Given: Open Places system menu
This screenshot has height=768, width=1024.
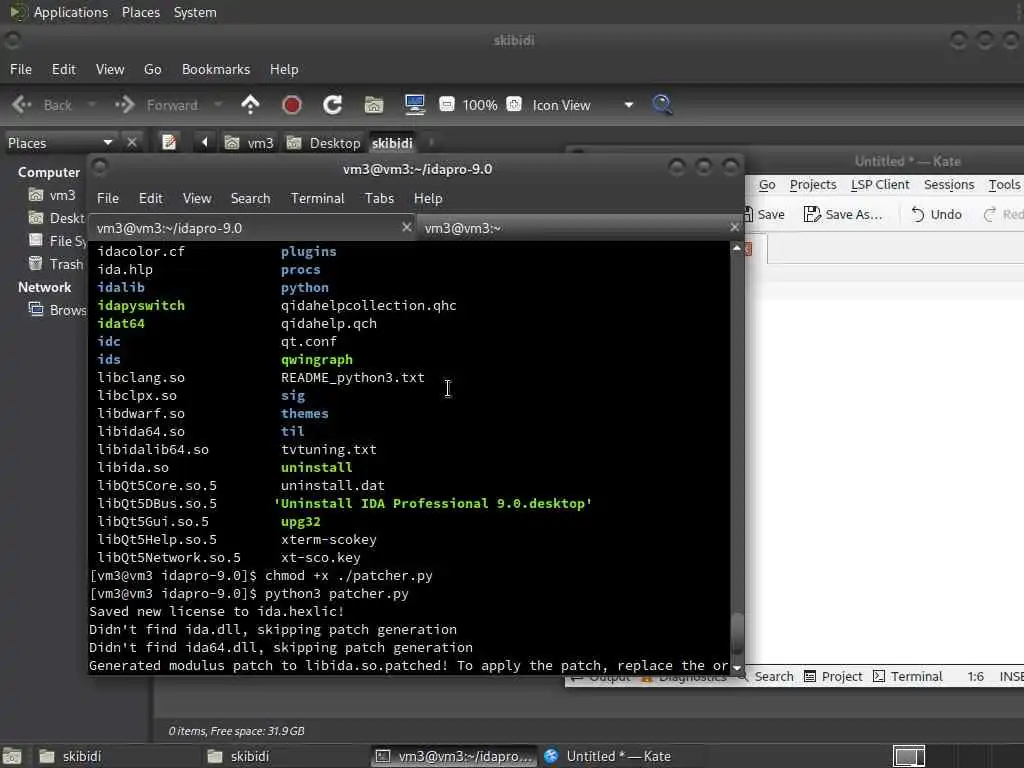Looking at the screenshot, I should click(x=141, y=12).
